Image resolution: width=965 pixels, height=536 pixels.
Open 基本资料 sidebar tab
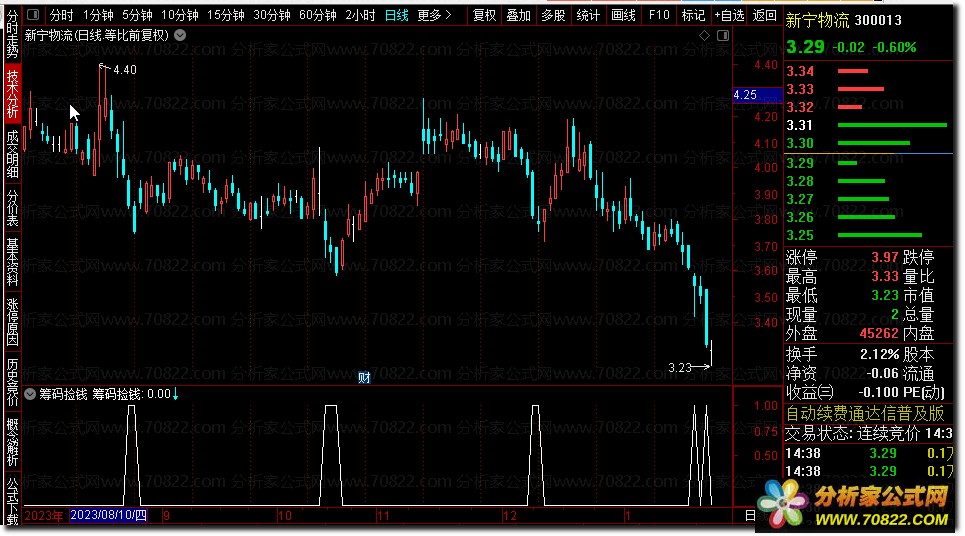(x=12, y=262)
